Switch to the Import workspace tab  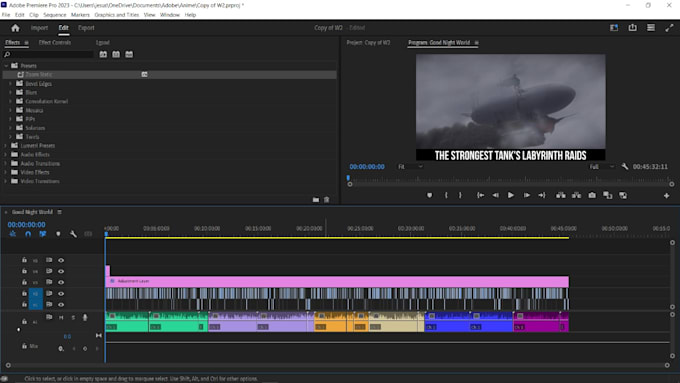click(x=39, y=28)
